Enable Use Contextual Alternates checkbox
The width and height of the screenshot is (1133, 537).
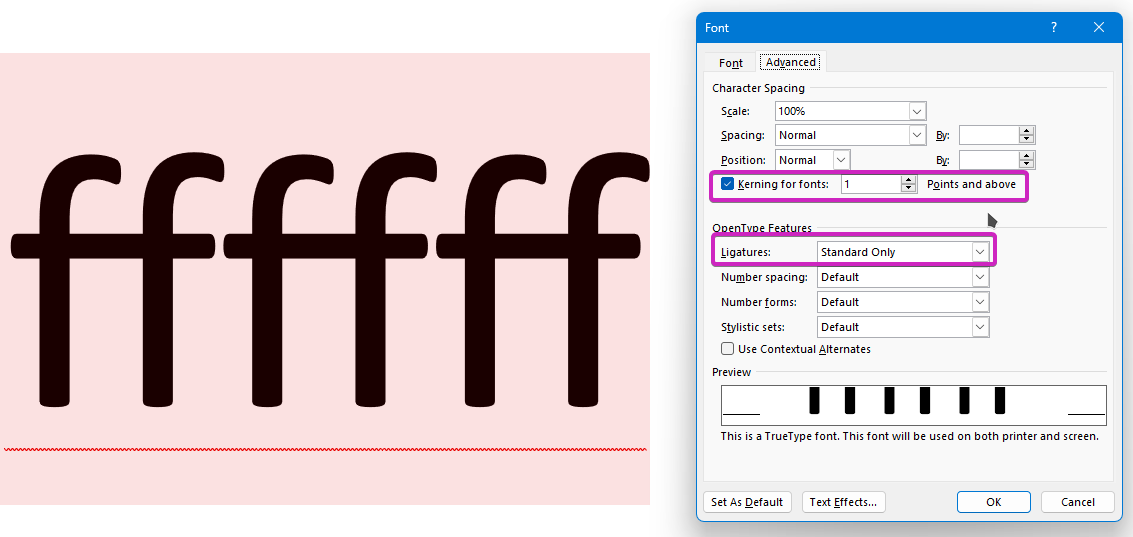pos(727,349)
